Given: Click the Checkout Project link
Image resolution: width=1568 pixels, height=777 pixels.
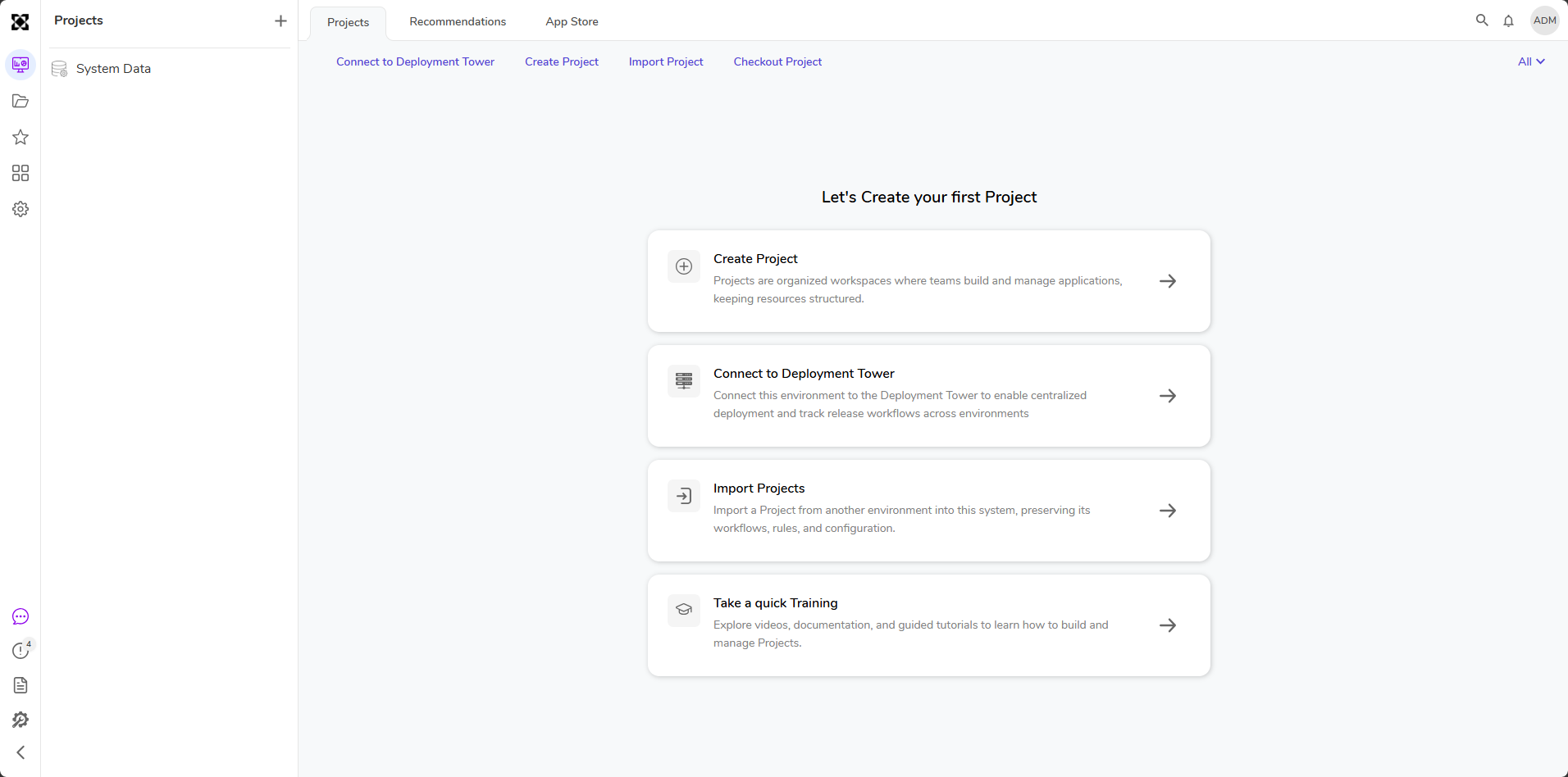Looking at the screenshot, I should coord(777,61).
